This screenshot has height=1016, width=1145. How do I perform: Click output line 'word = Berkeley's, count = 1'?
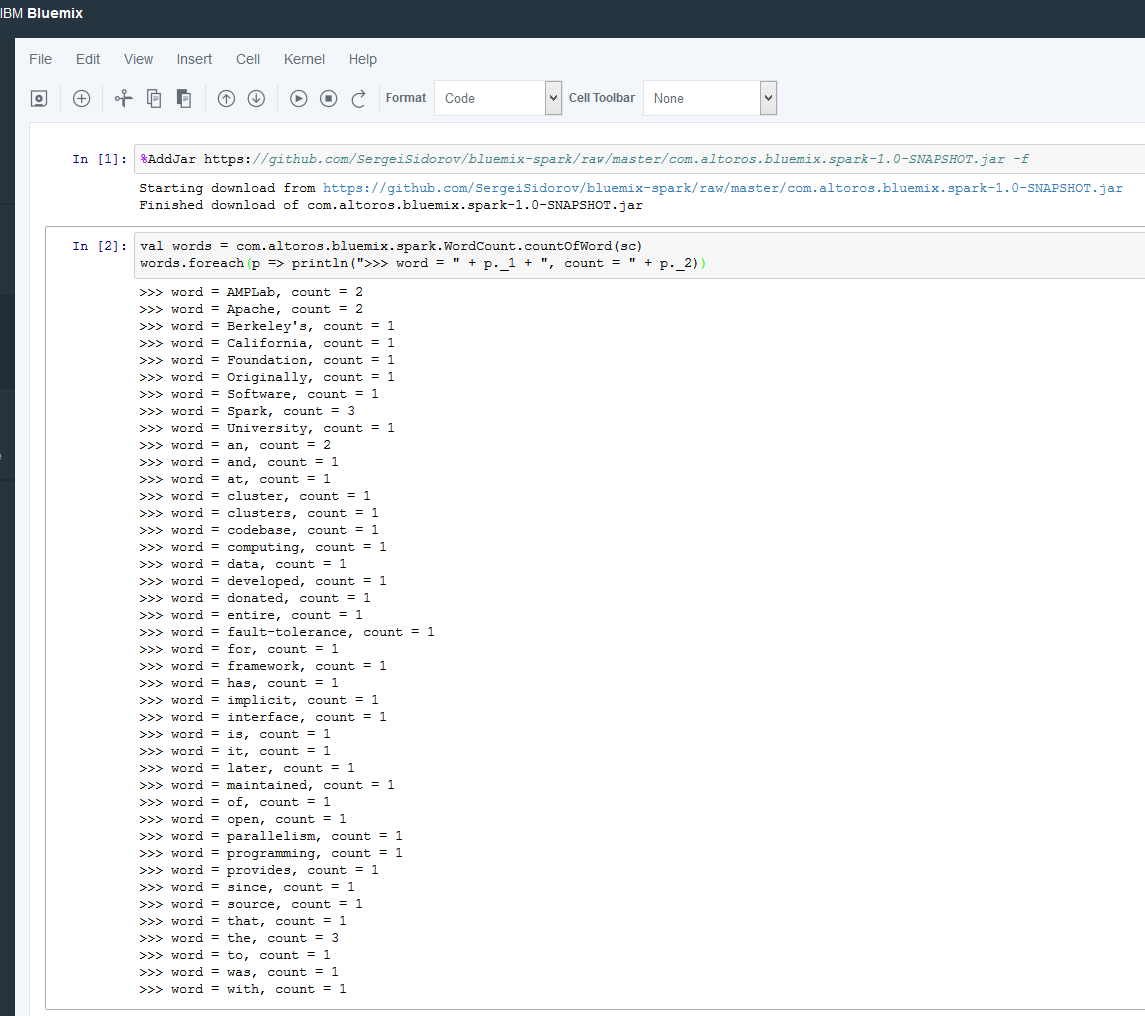pyautogui.click(x=267, y=326)
